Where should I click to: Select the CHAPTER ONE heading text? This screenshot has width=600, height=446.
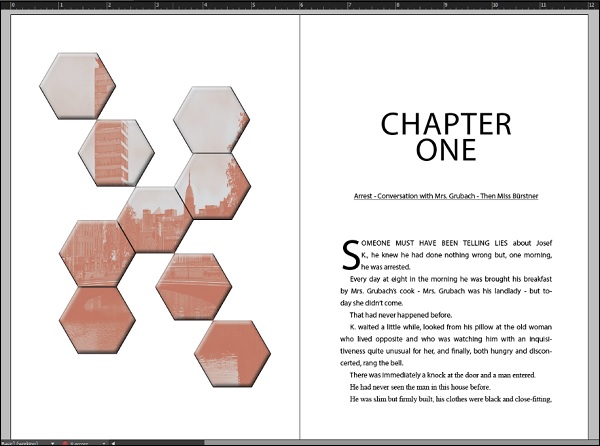point(446,137)
